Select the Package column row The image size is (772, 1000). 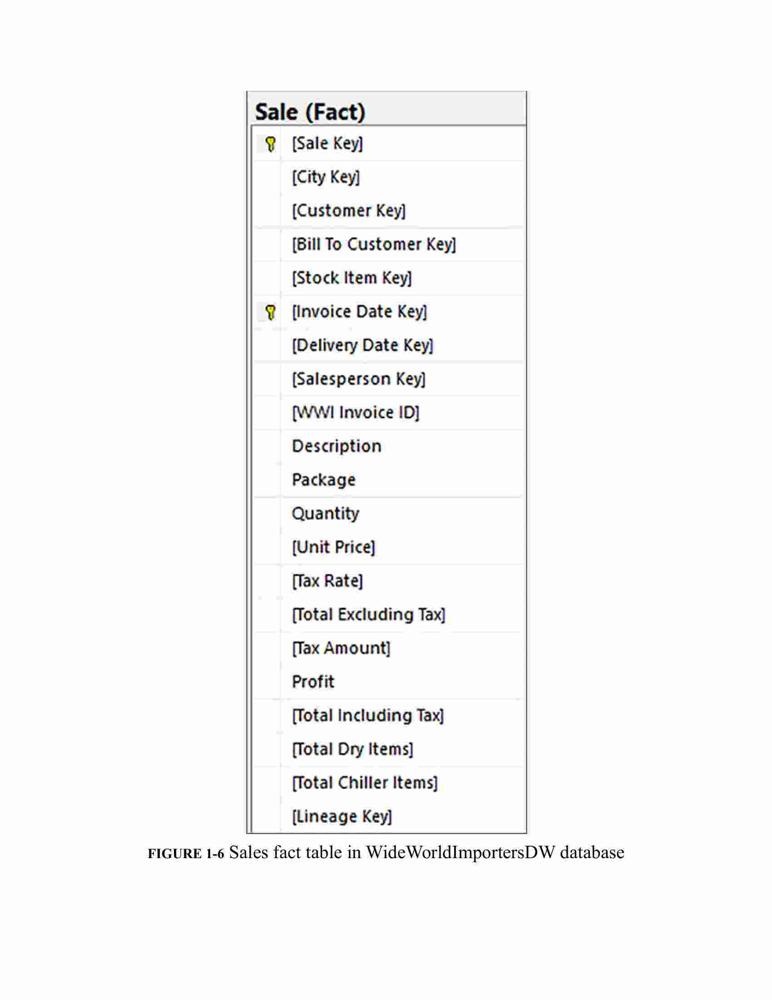(x=389, y=480)
